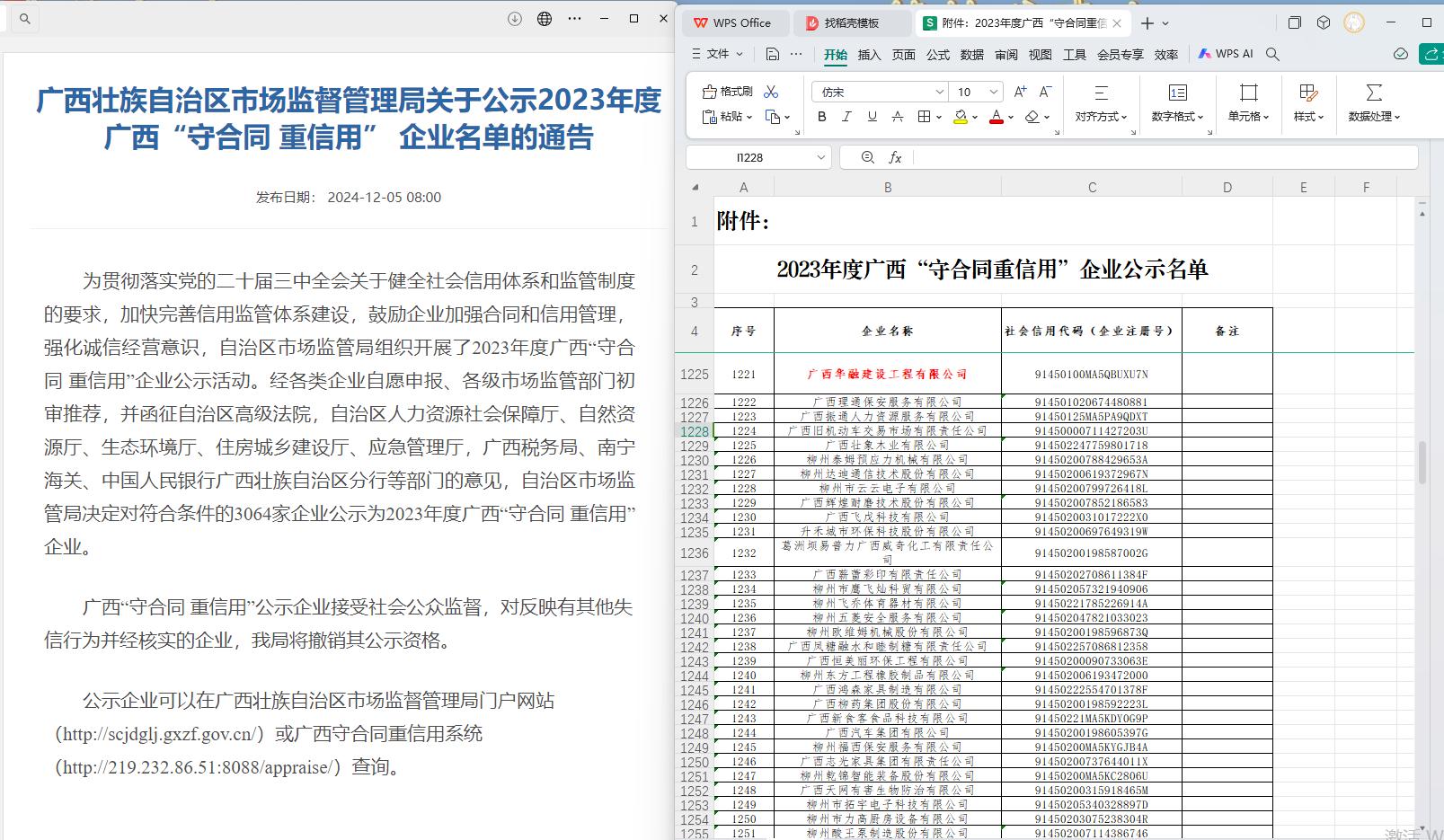Click the user avatar icon

tap(1354, 22)
